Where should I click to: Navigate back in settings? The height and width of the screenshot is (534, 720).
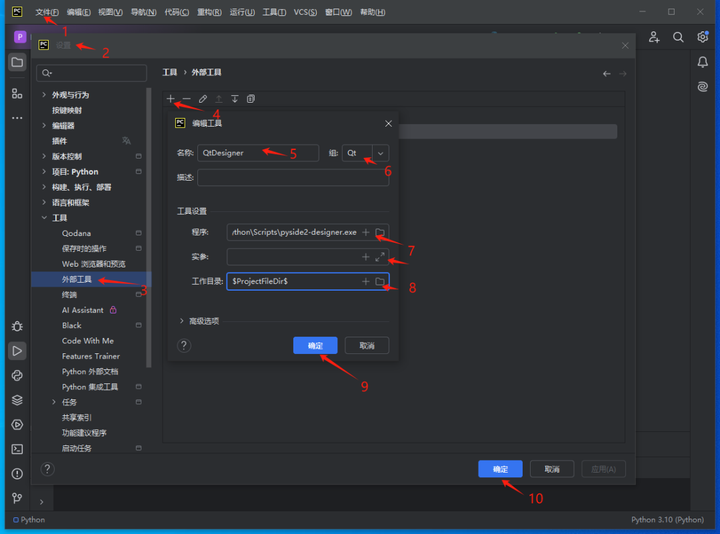(607, 73)
